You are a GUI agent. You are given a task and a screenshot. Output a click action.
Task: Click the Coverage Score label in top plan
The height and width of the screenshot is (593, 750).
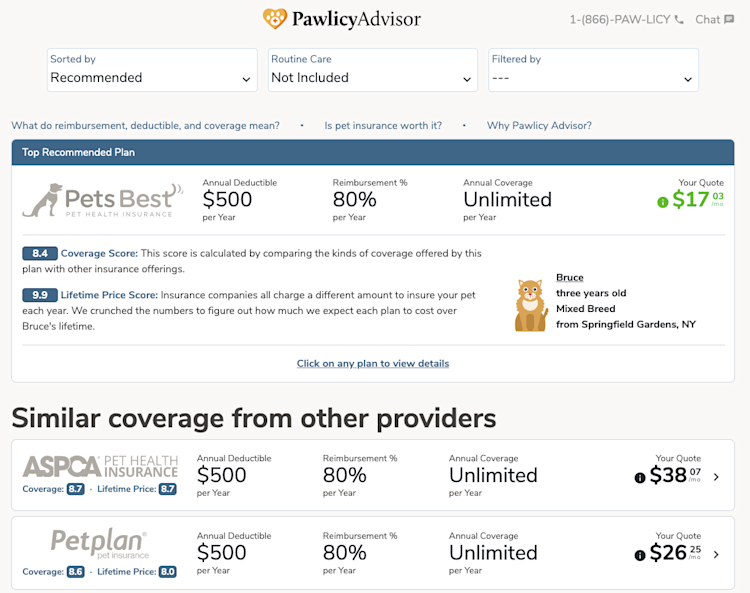[99, 253]
